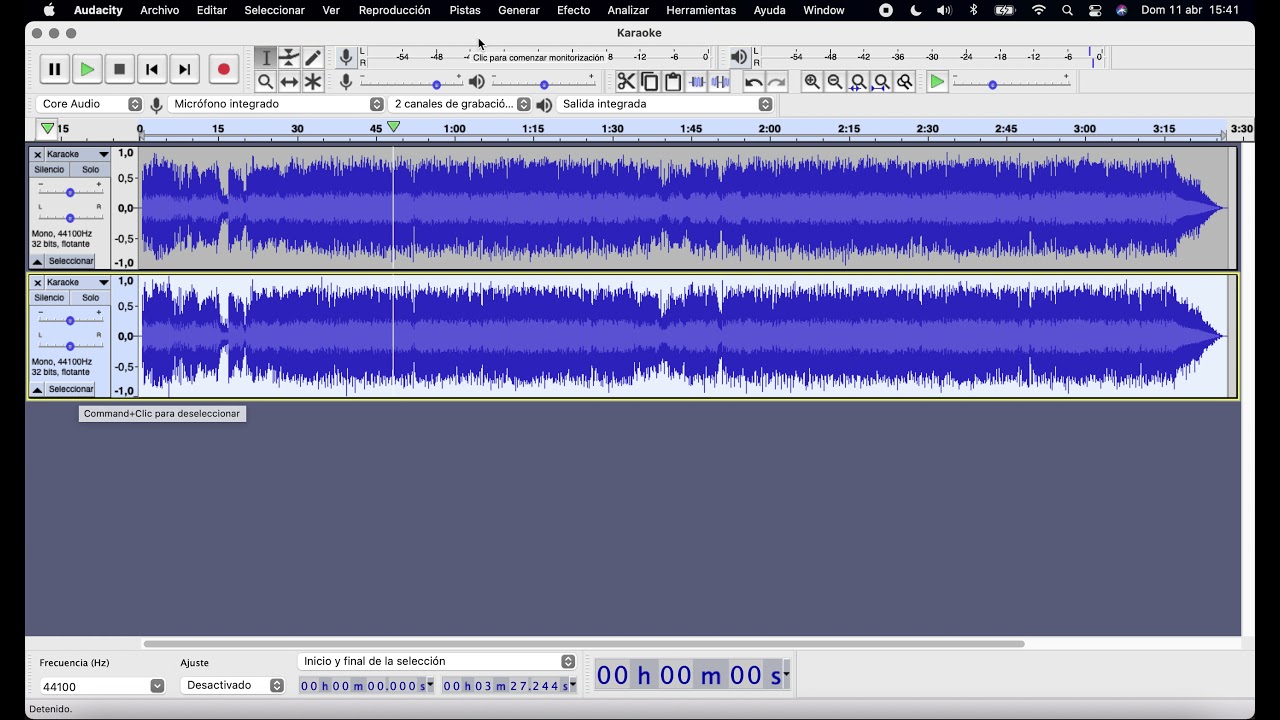
Task: Skip to start of the project
Action: (152, 69)
